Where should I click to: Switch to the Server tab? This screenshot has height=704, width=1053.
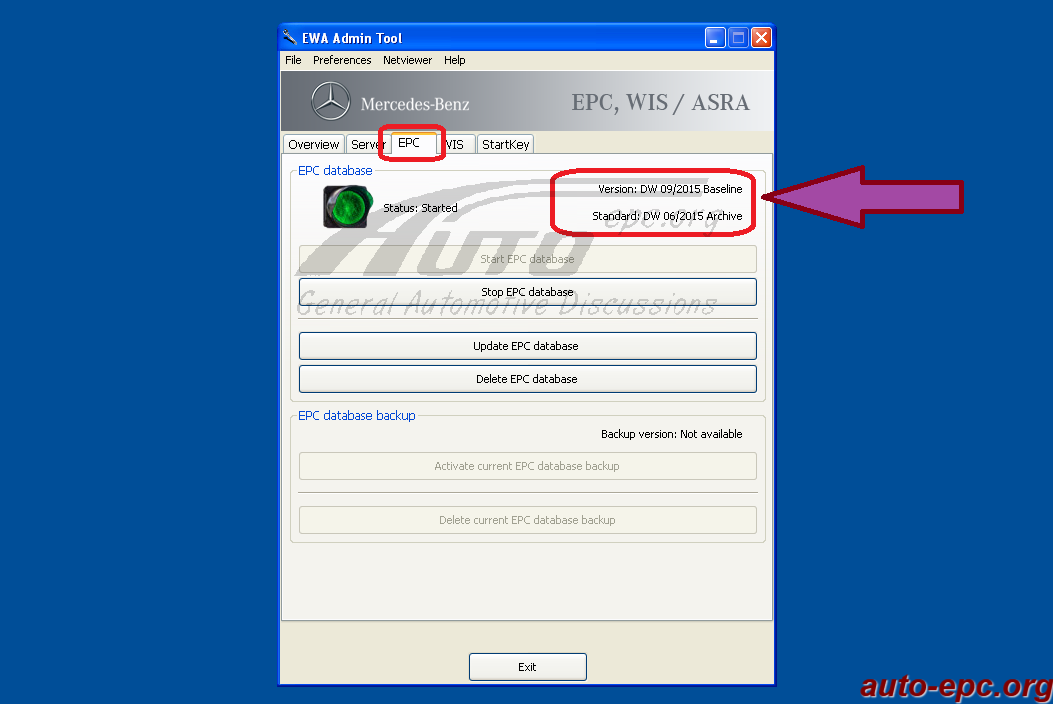(367, 144)
